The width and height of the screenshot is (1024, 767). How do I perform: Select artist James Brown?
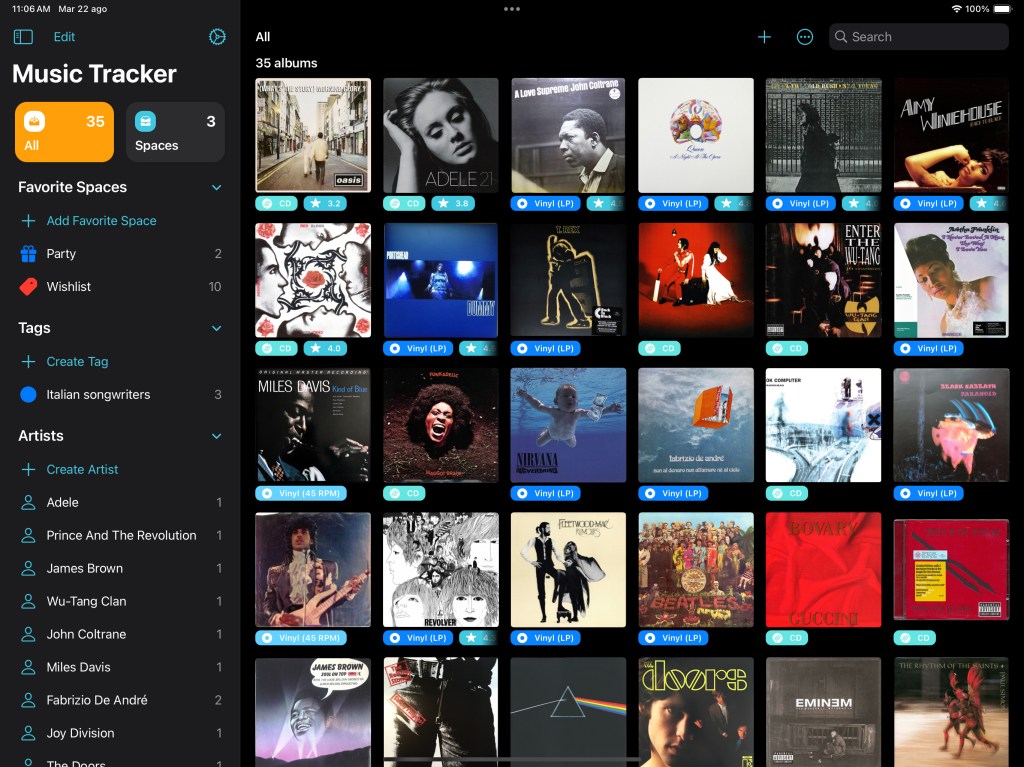[x=120, y=568]
